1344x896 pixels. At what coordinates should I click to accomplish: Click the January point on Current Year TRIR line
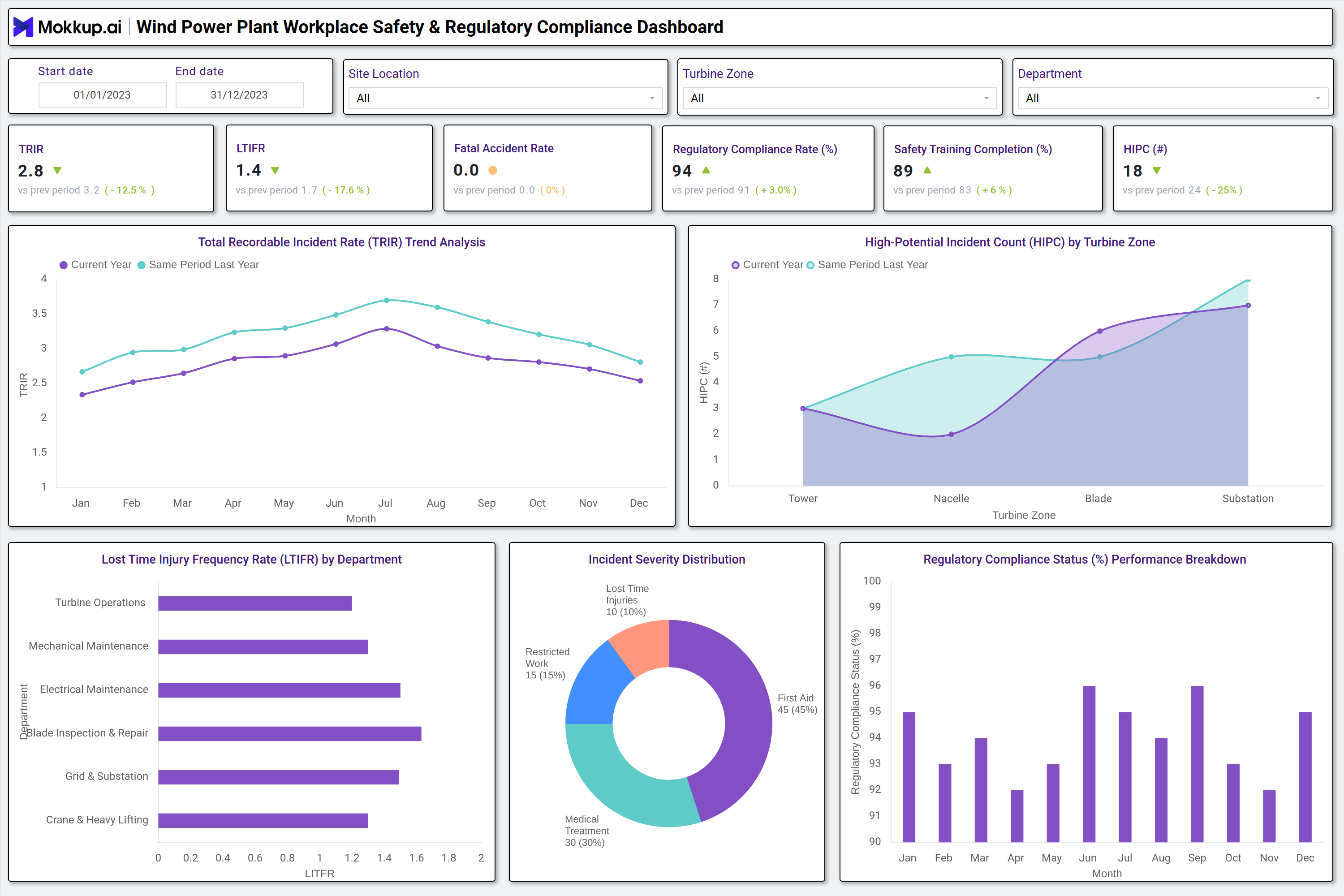coord(82,394)
